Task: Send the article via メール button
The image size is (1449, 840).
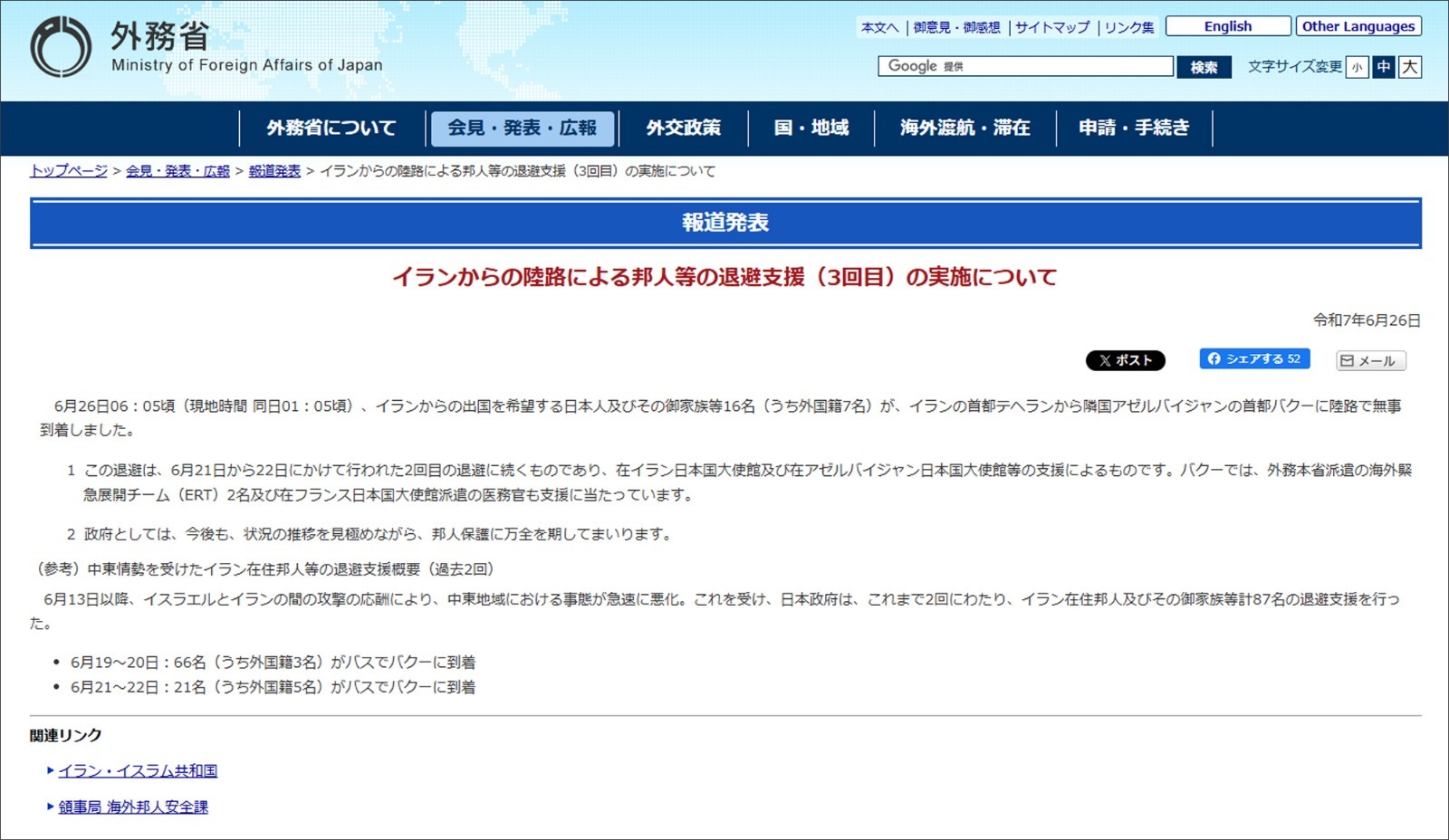Action: (1370, 361)
